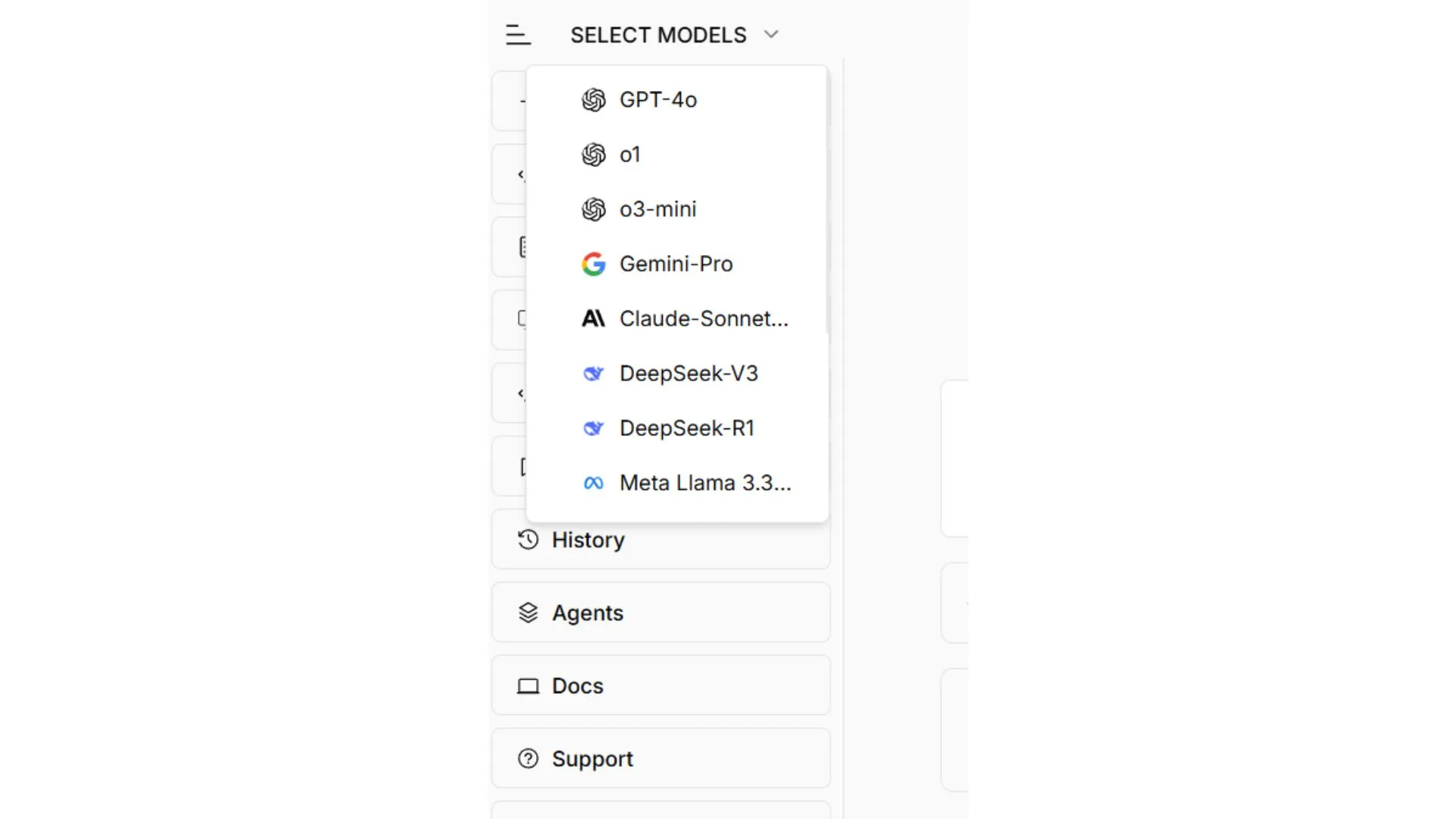The width and height of the screenshot is (1456, 819).
Task: Open the History sidebar button
Action: [661, 540]
